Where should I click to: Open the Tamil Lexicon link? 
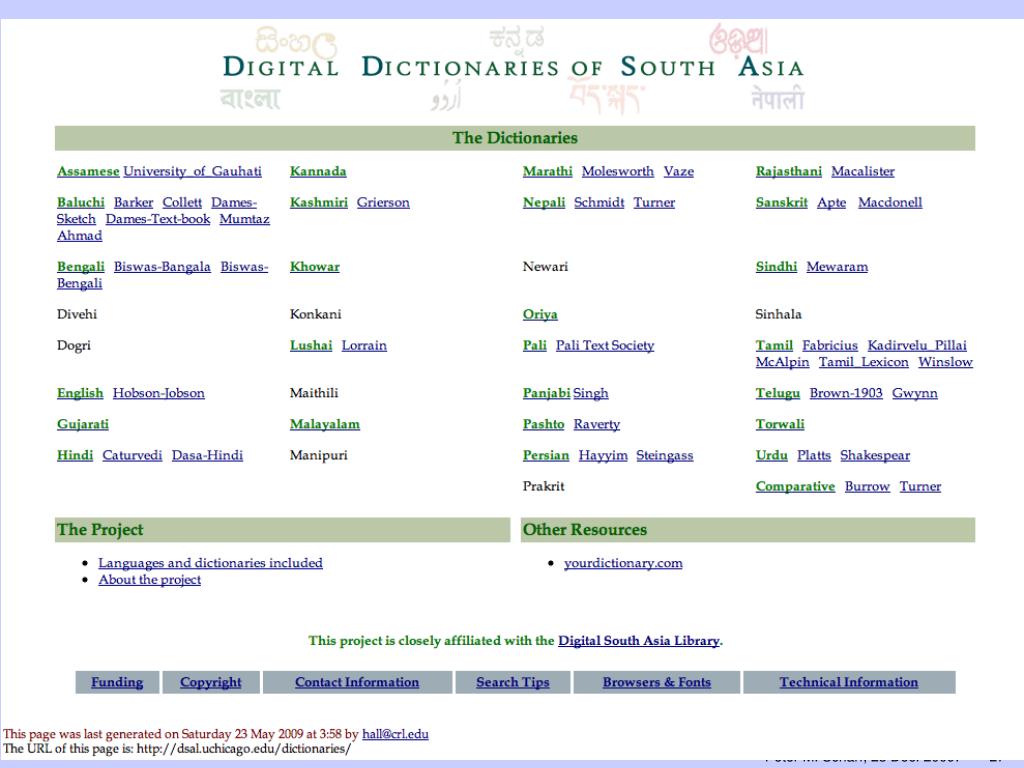[x=864, y=362]
